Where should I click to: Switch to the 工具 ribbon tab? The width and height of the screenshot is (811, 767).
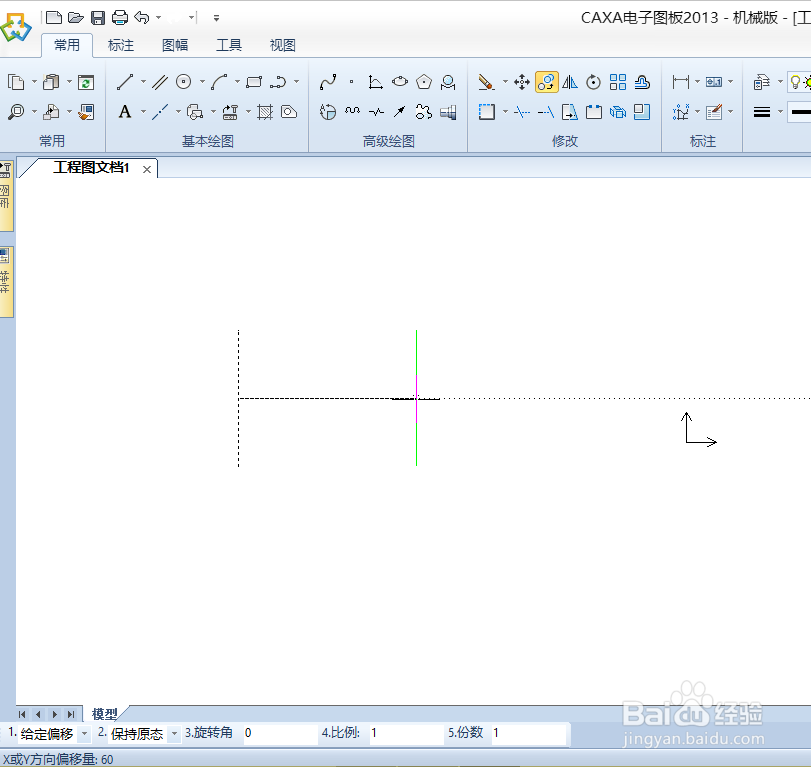(x=229, y=46)
